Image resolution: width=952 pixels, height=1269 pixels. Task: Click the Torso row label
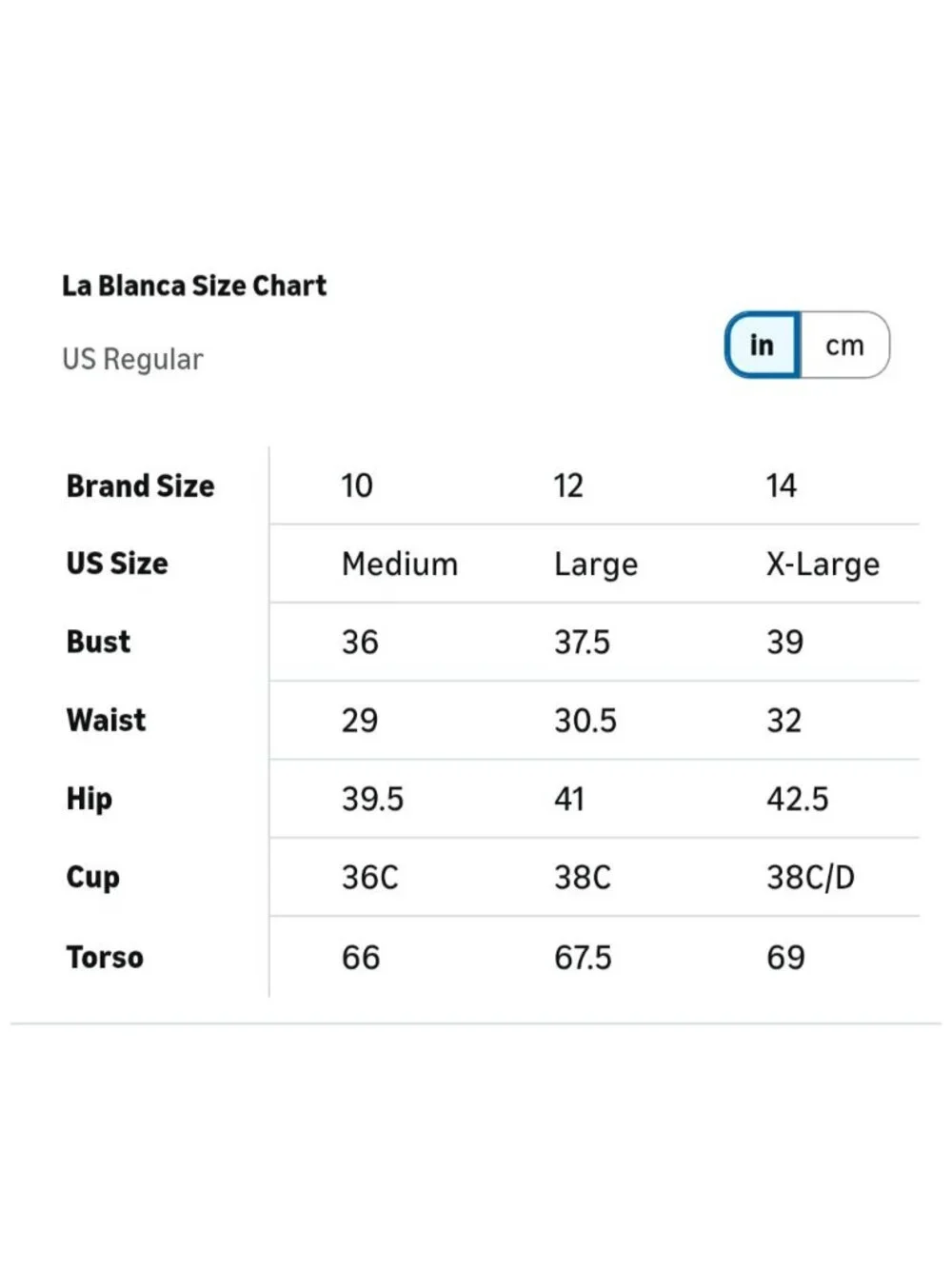(105, 957)
